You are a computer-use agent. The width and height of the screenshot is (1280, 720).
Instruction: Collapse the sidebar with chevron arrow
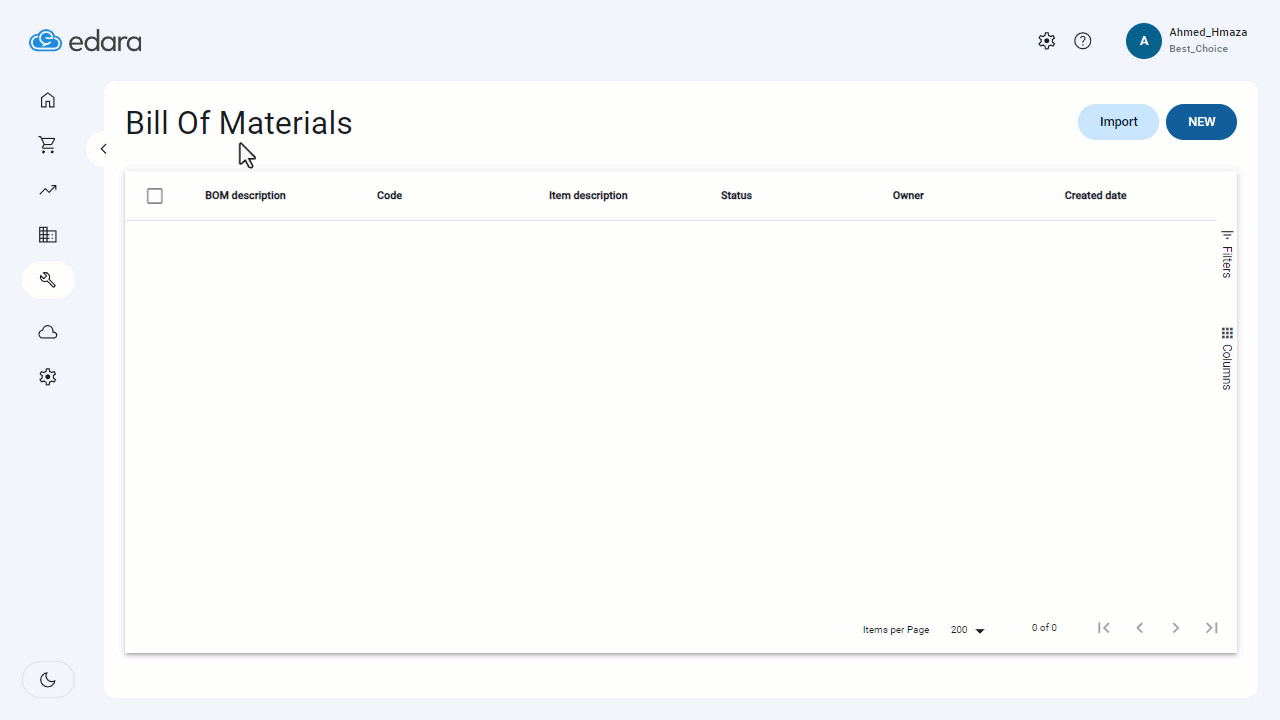pos(103,149)
